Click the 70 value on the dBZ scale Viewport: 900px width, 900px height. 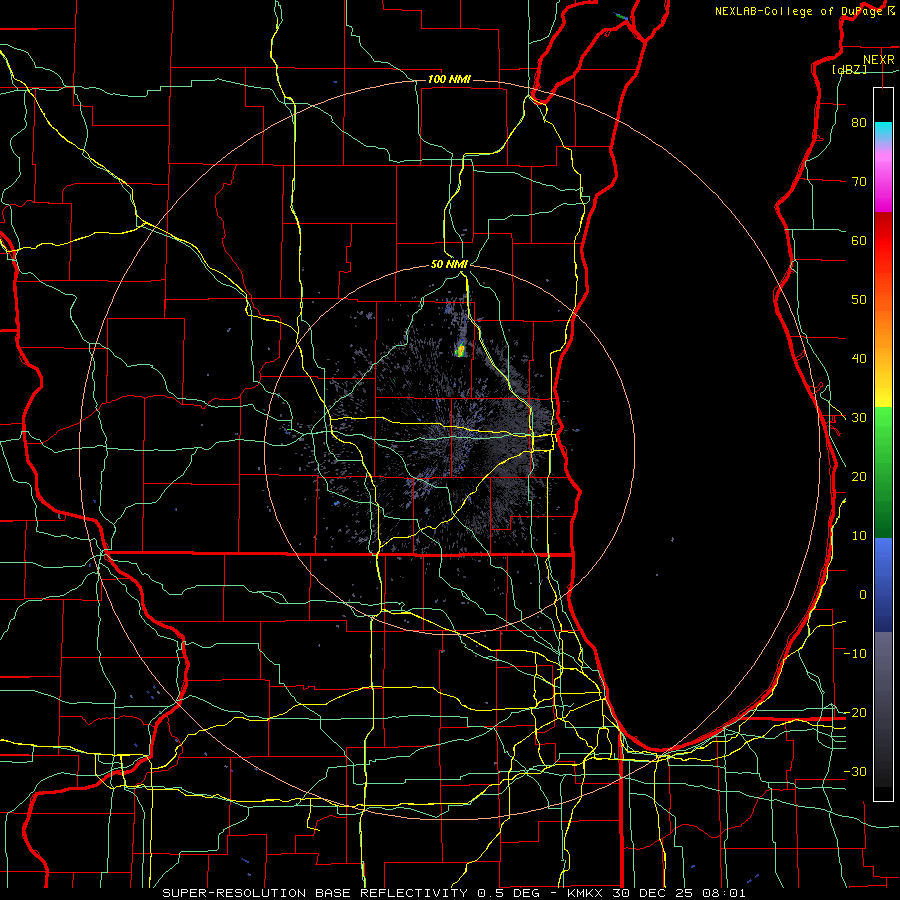tap(859, 182)
